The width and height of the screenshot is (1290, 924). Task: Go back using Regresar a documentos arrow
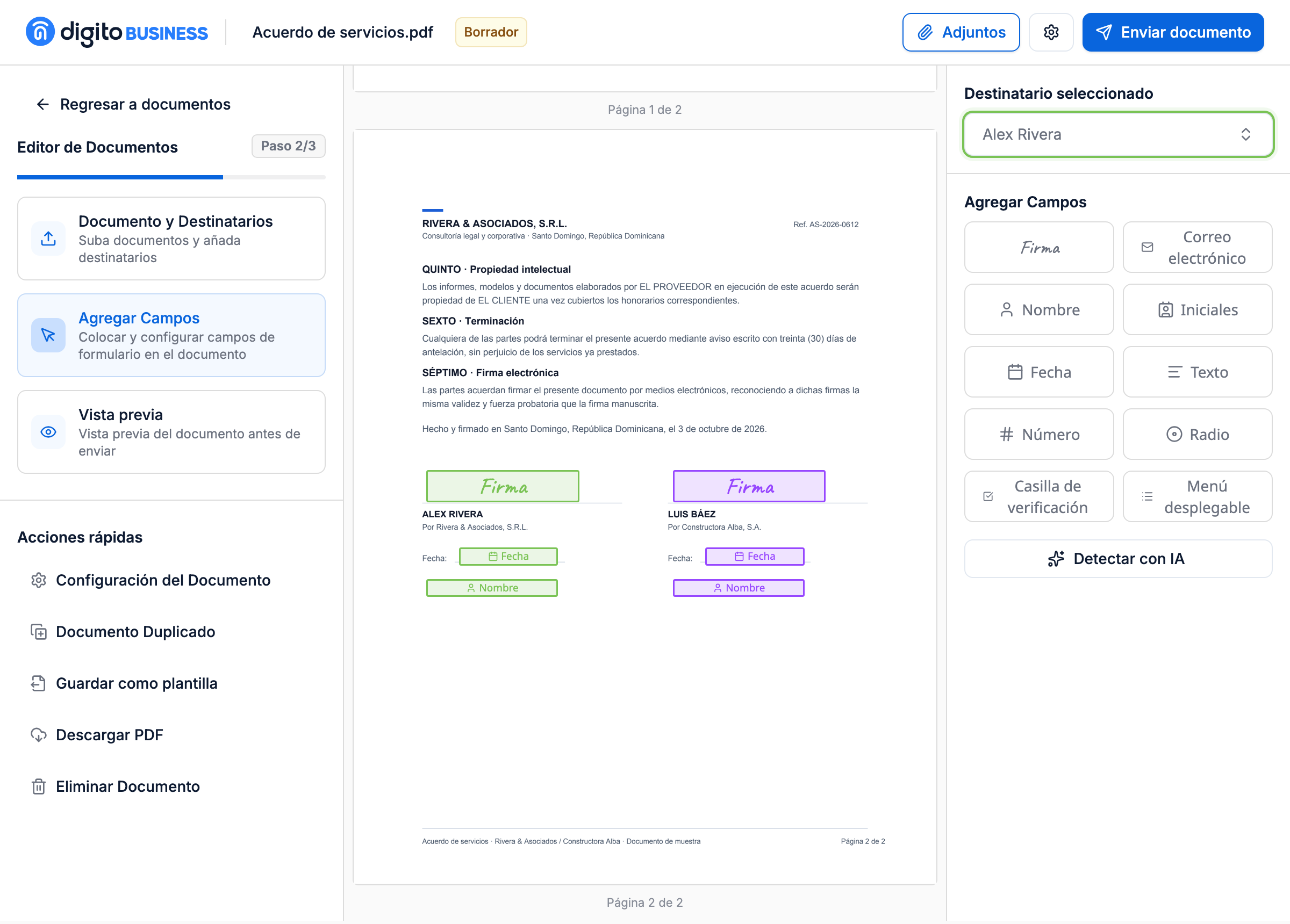pyautogui.click(x=133, y=104)
